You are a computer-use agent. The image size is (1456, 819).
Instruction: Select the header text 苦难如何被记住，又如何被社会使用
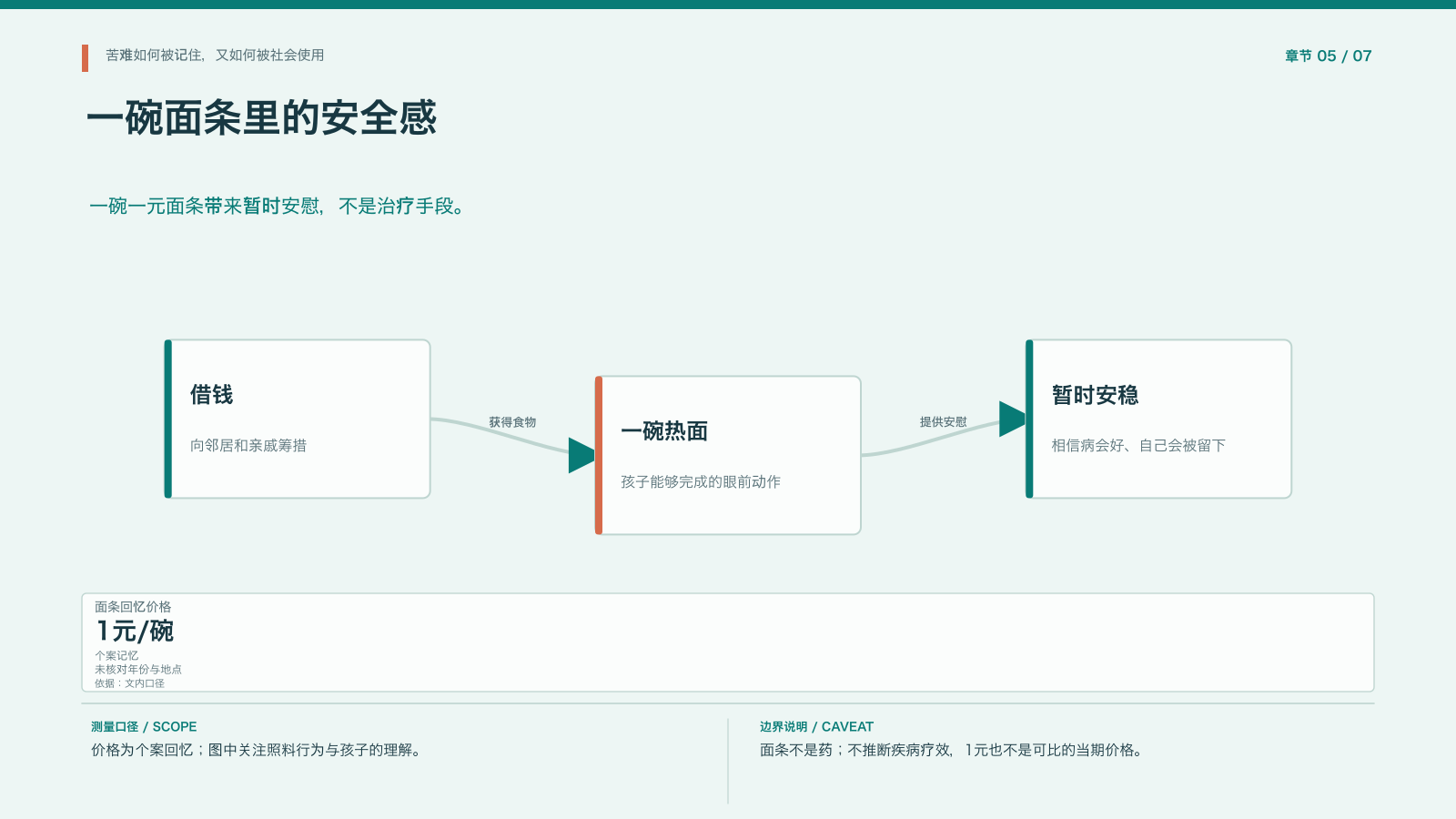(x=215, y=56)
